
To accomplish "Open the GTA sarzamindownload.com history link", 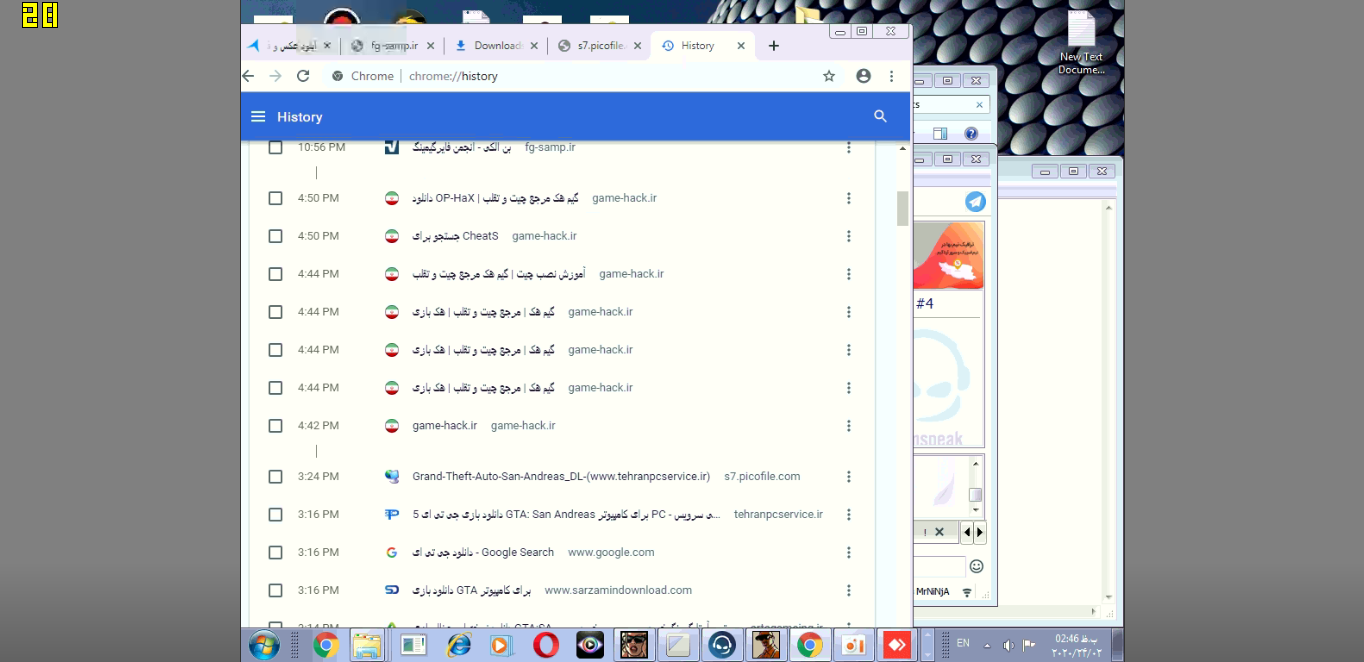I will click(x=472, y=591).
